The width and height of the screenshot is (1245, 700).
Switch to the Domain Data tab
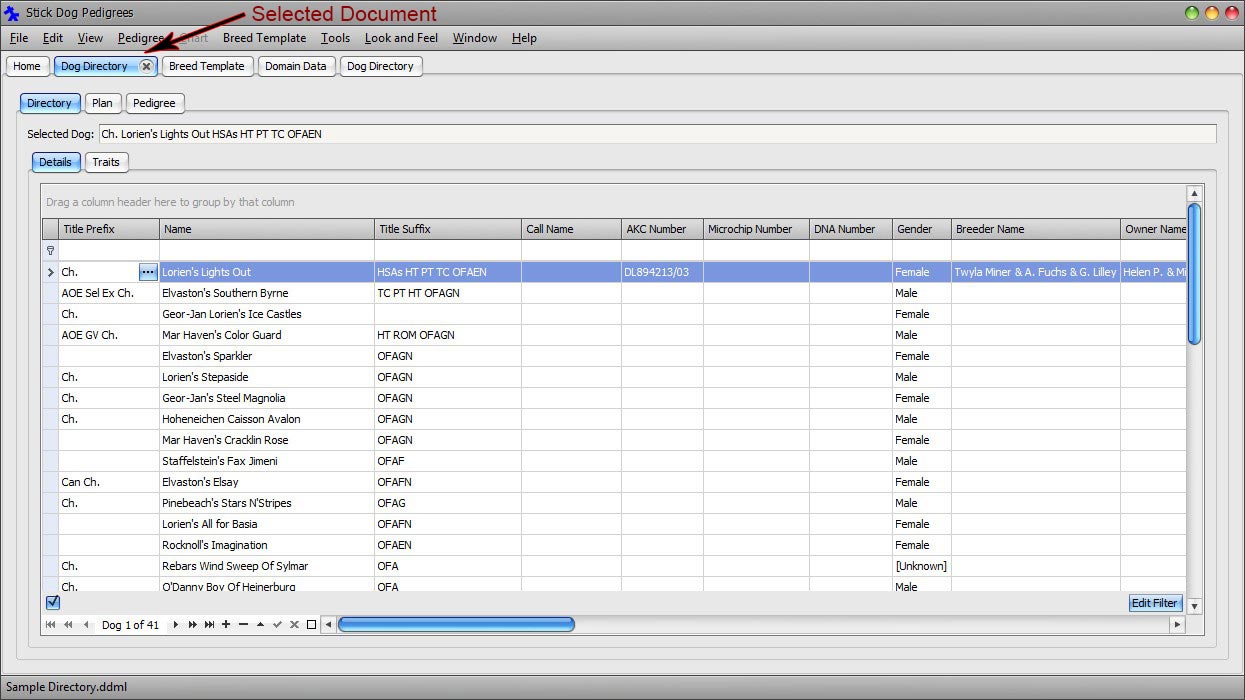[x=296, y=66]
